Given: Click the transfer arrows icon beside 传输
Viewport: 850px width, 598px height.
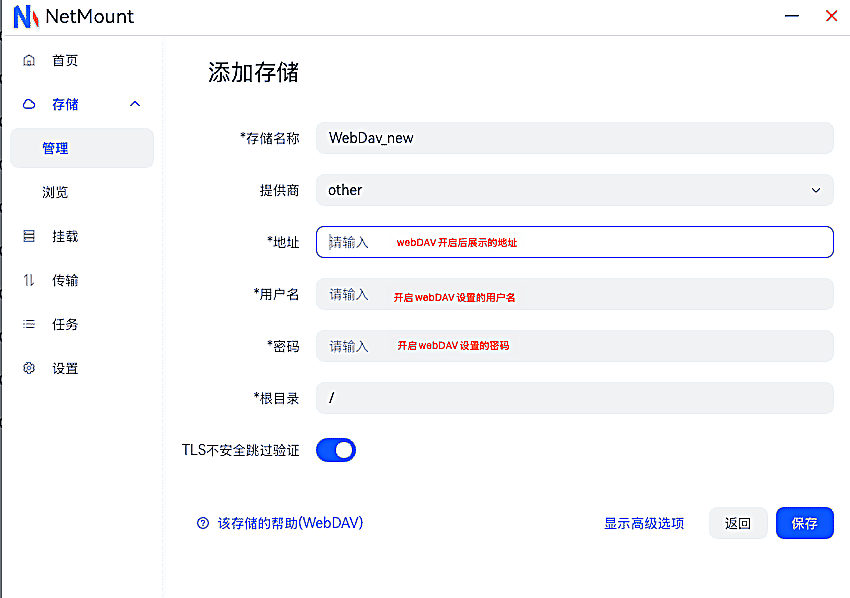Looking at the screenshot, I should click(29, 280).
